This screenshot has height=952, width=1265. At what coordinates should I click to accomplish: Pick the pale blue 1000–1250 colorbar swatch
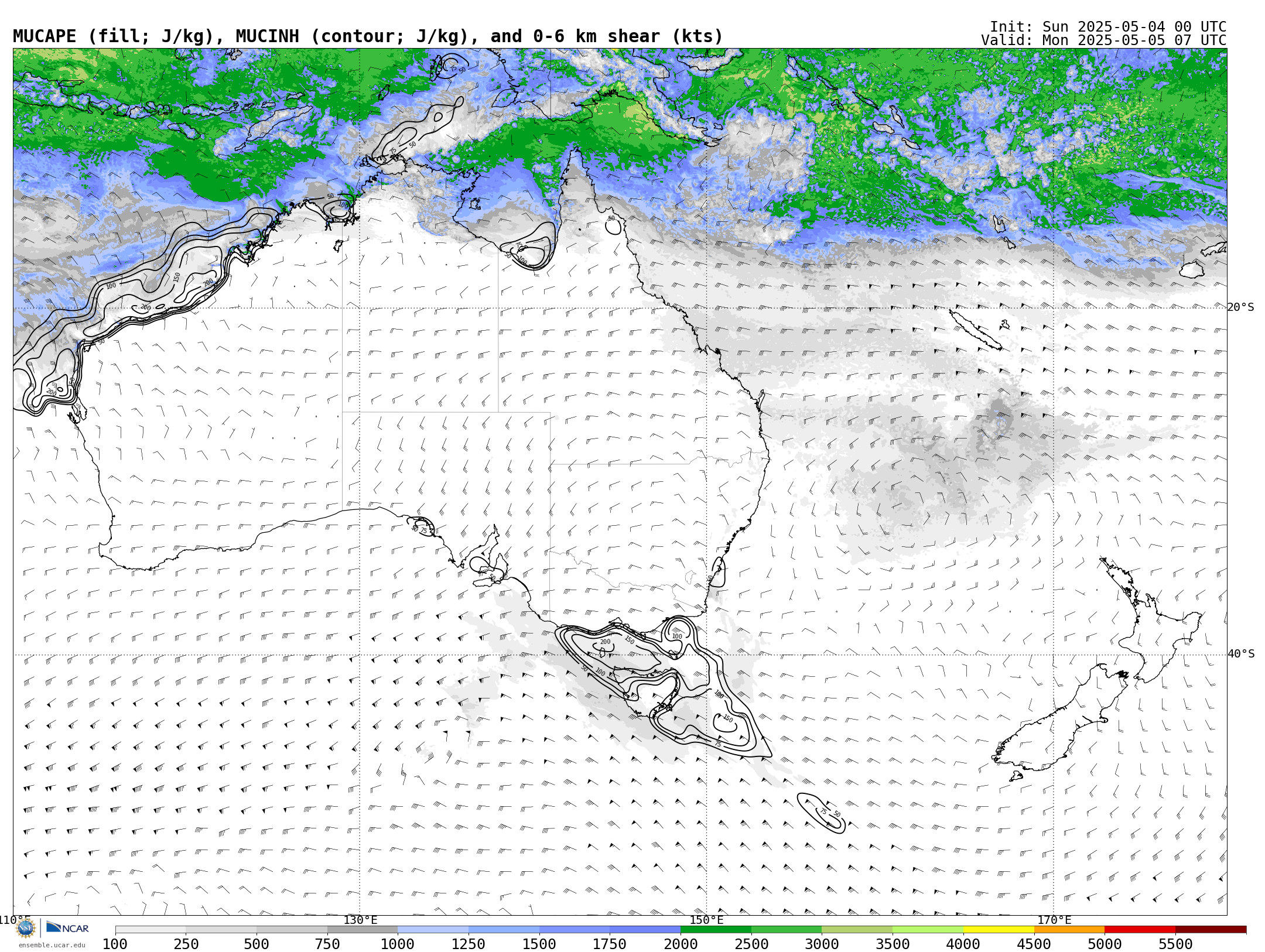coord(433,930)
